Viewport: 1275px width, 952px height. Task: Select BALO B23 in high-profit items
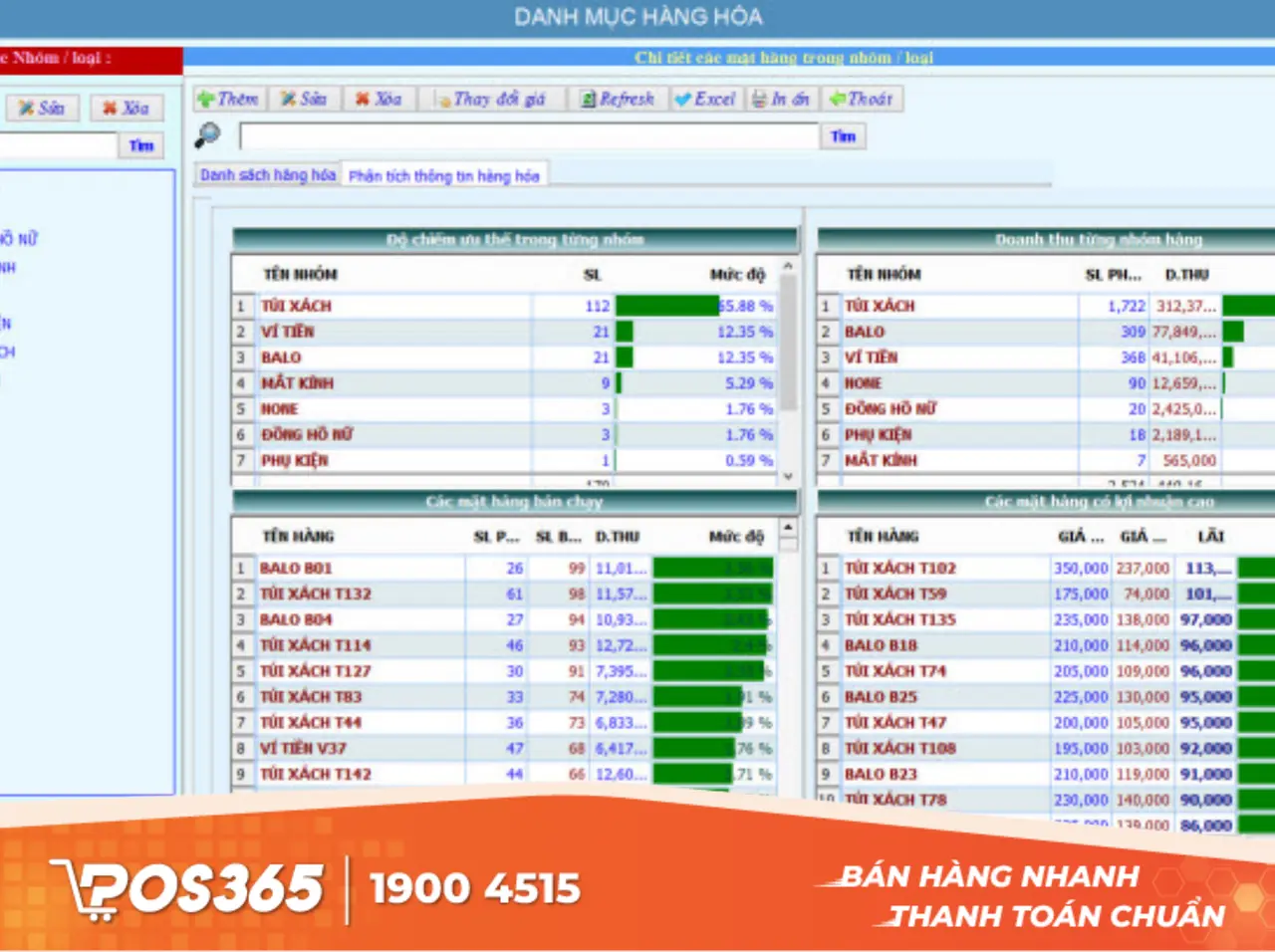point(1046,774)
